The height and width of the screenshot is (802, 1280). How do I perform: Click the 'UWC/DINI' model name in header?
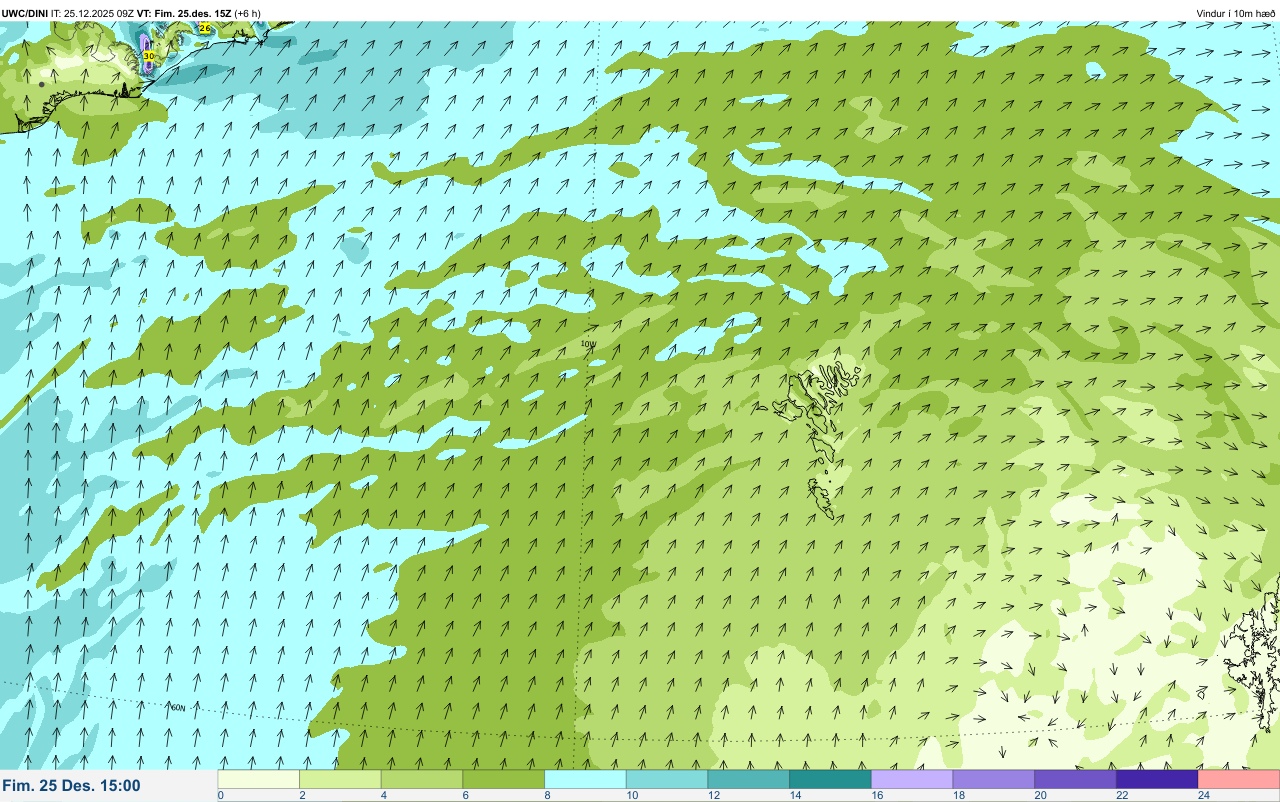(24, 13)
